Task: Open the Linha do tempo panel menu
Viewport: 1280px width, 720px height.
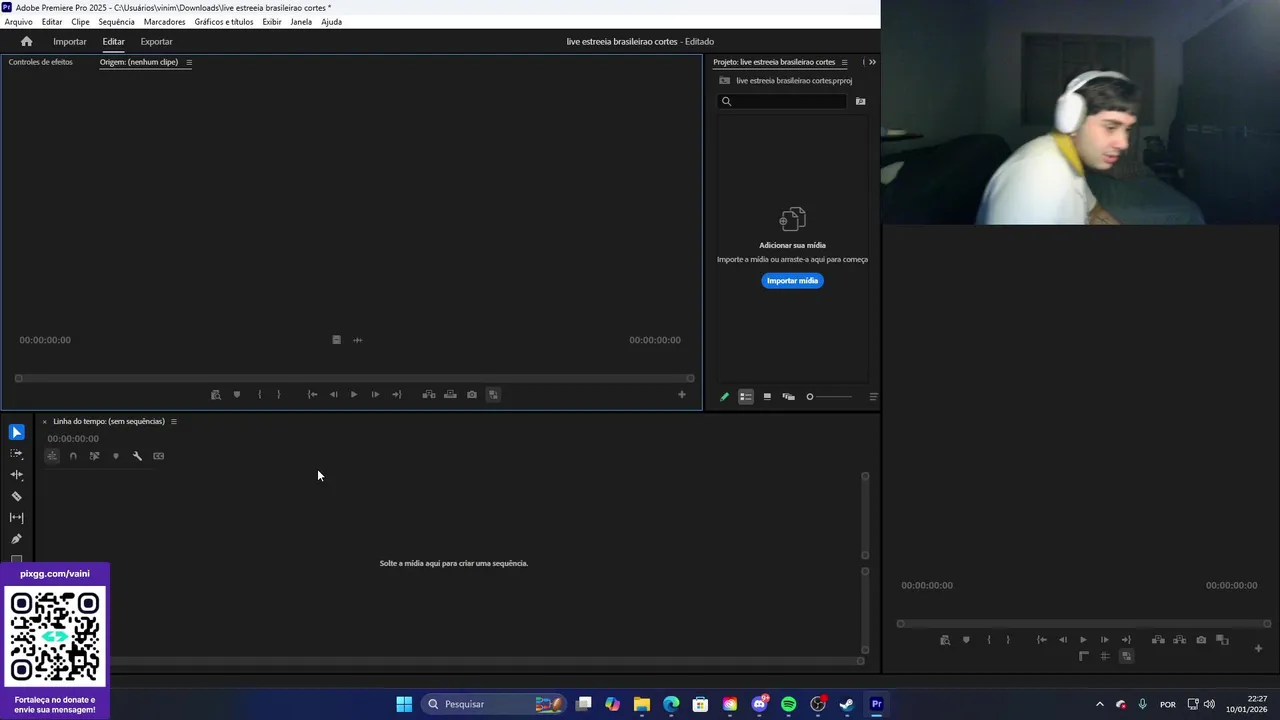Action: pos(174,421)
